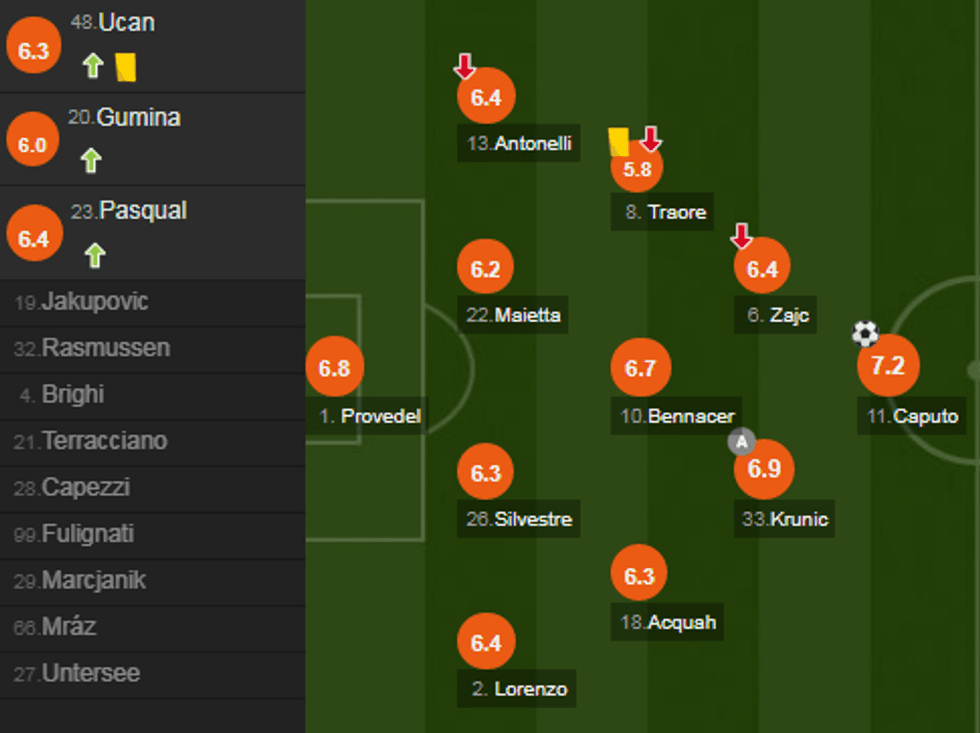
Task: Click Maietta's player label
Action: coord(514,316)
